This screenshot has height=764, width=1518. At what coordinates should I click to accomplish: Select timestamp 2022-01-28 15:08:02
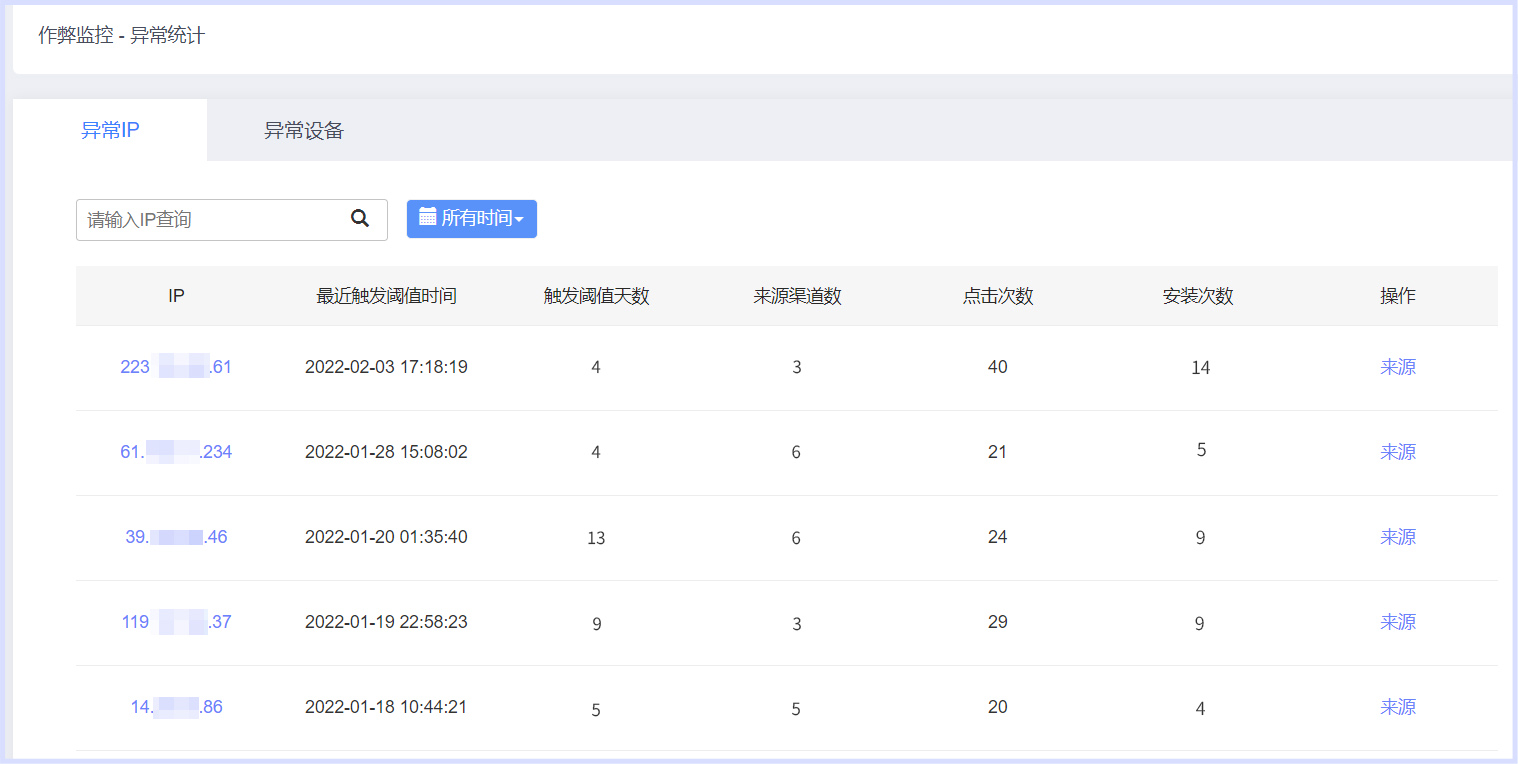(x=386, y=452)
